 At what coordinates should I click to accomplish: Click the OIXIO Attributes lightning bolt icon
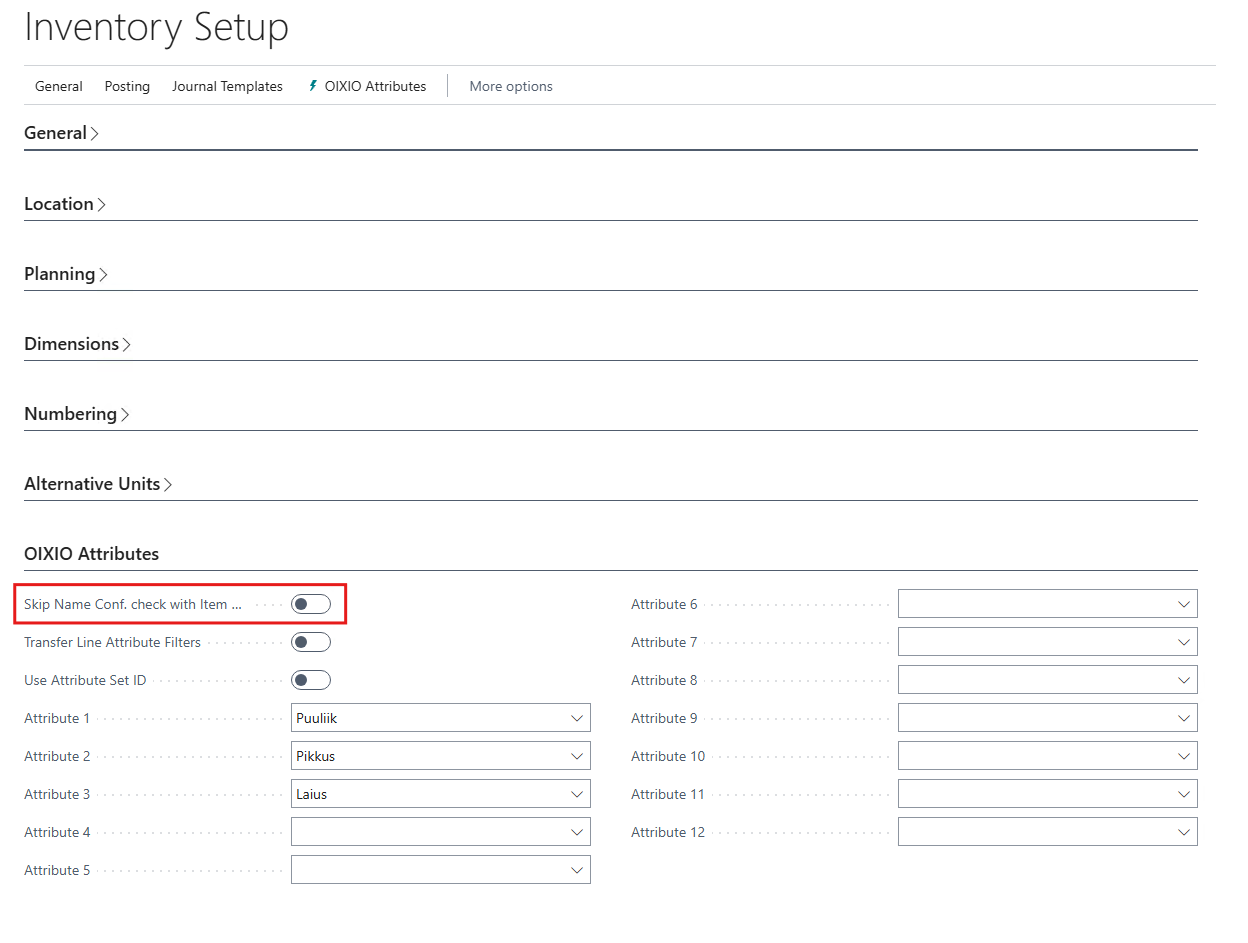[x=313, y=86]
